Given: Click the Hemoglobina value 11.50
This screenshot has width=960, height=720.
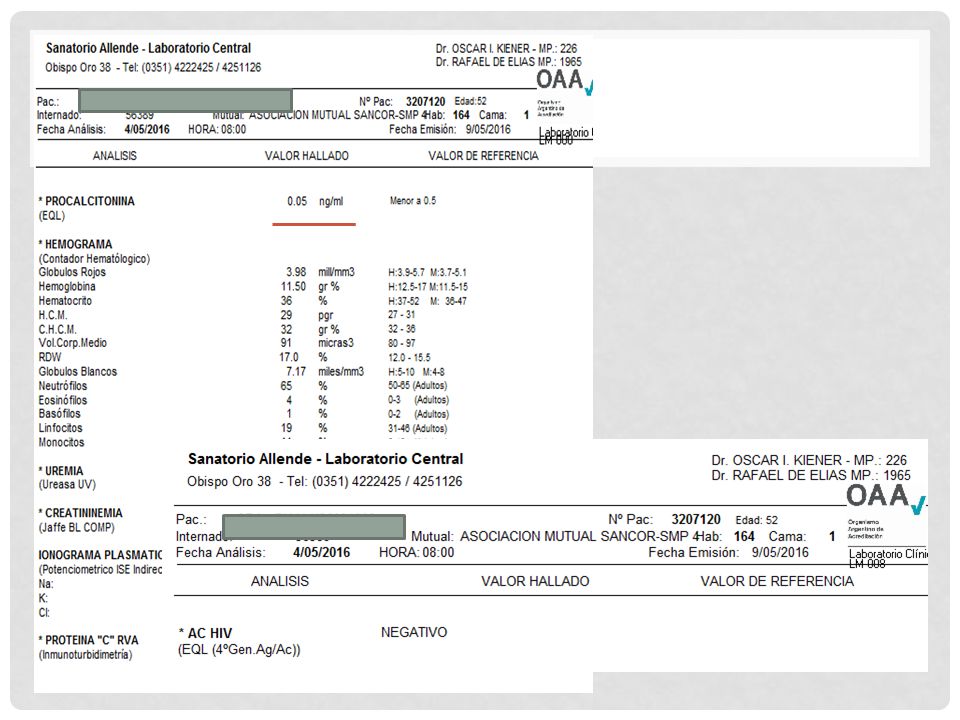Looking at the screenshot, I should coord(293,287).
